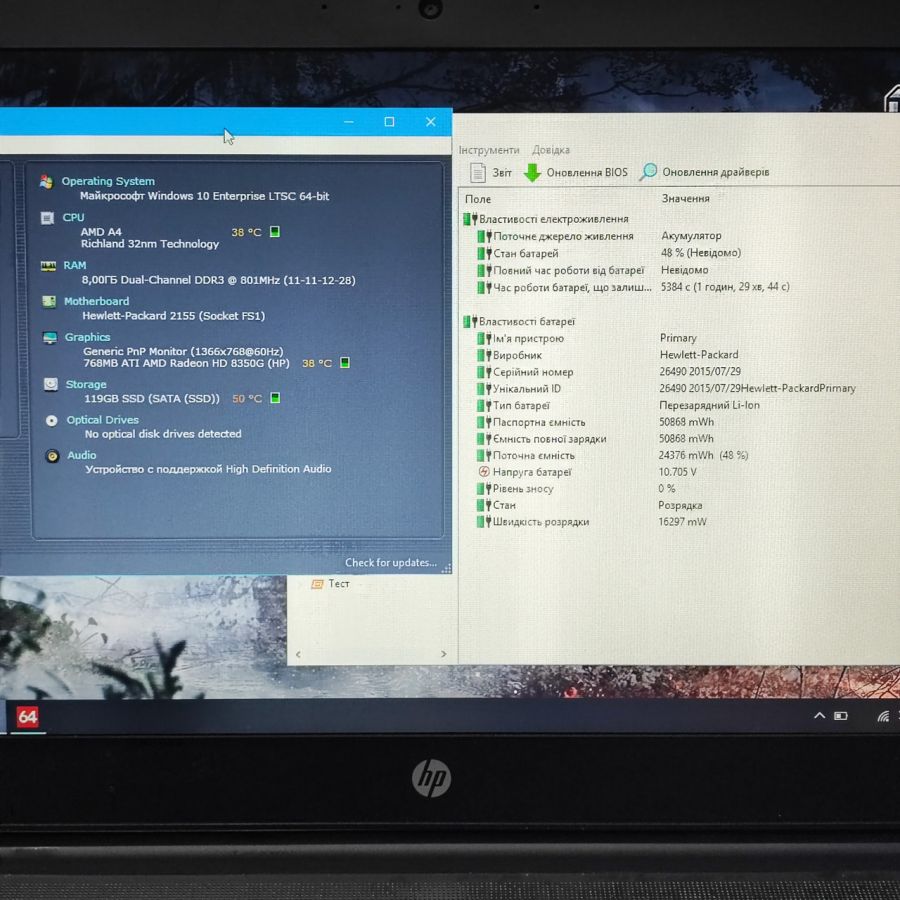Show hidden tray icons chevron

click(x=819, y=716)
